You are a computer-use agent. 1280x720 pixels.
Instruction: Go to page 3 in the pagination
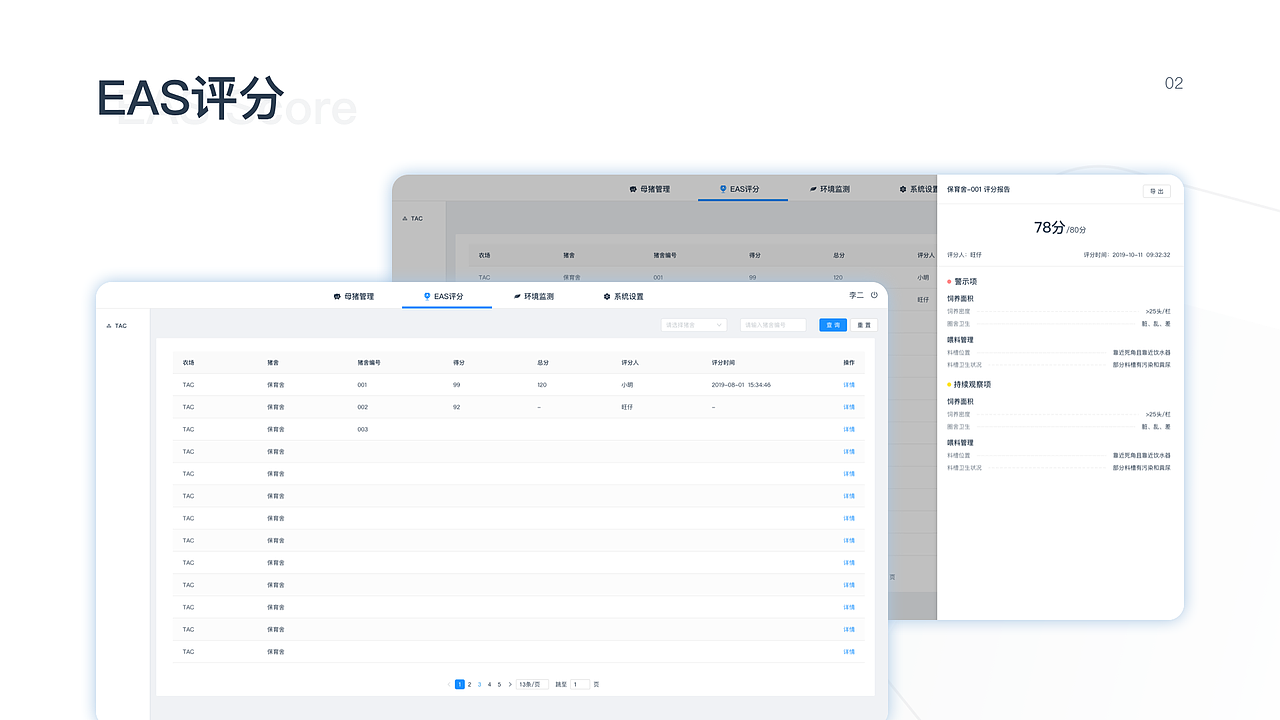click(480, 684)
